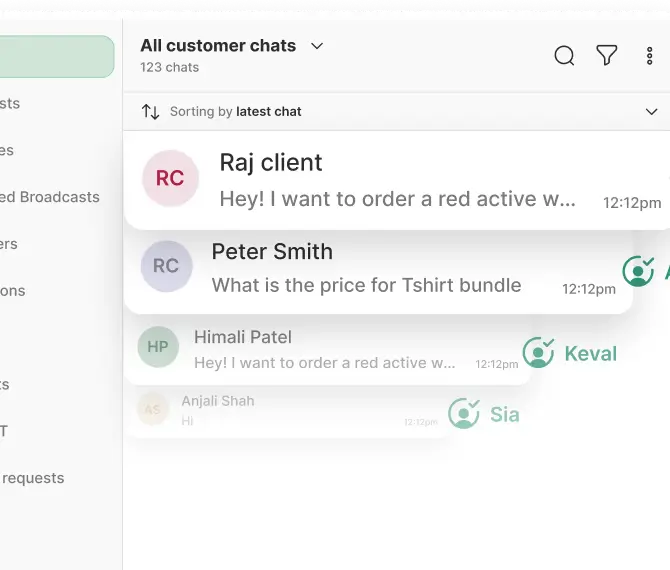The image size is (670, 570).
Task: Click the sort arrows icon
Action: point(150,112)
